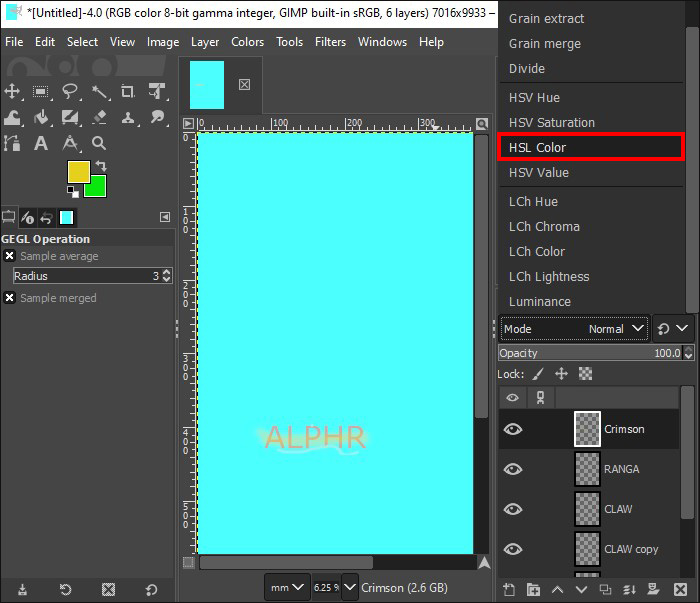The image size is (700, 603).
Task: Save tool preset in Tool Options
Action: (22, 590)
